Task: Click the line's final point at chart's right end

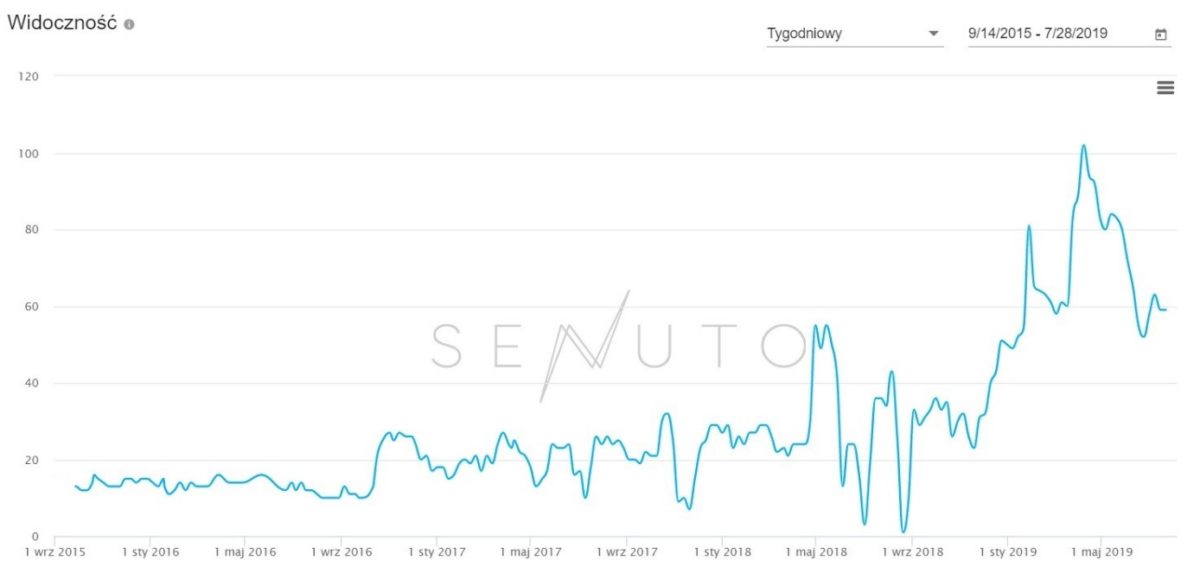Action: coord(1166,310)
